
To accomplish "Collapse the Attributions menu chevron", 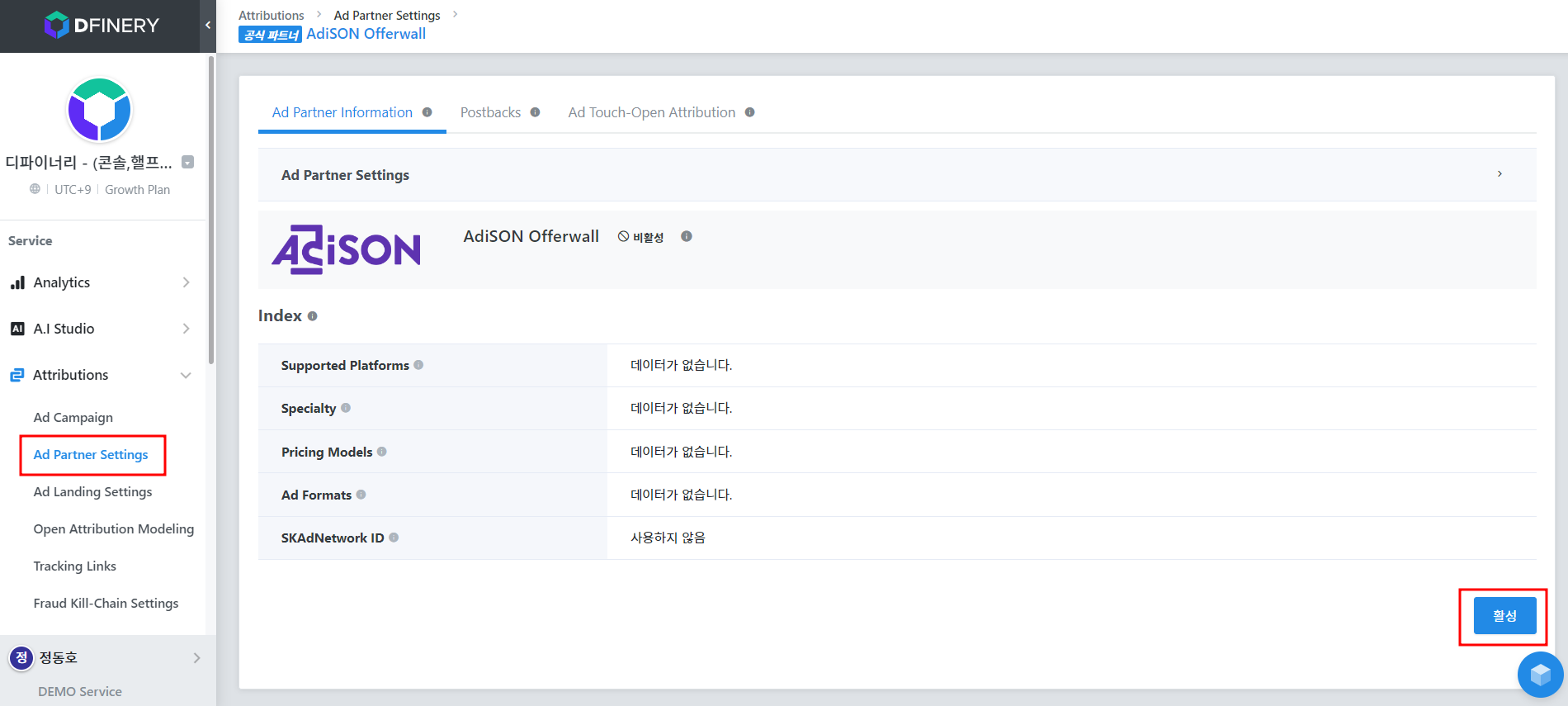I will pyautogui.click(x=187, y=375).
